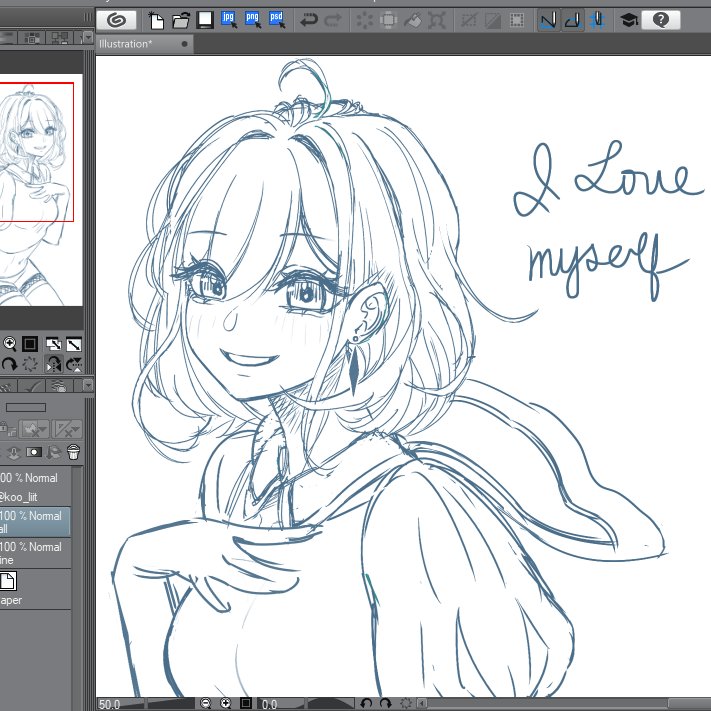Select the bottom line art layer row

35,553
